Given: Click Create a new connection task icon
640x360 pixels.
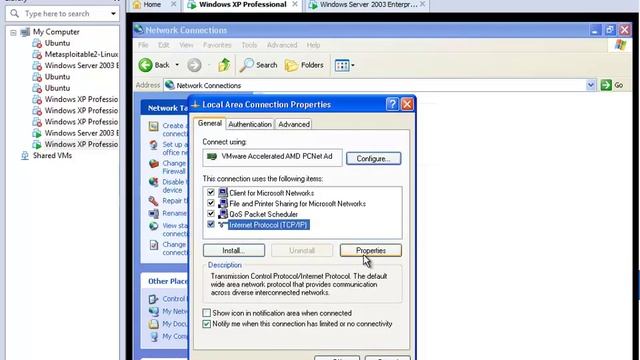Looking at the screenshot, I should pos(153,127).
